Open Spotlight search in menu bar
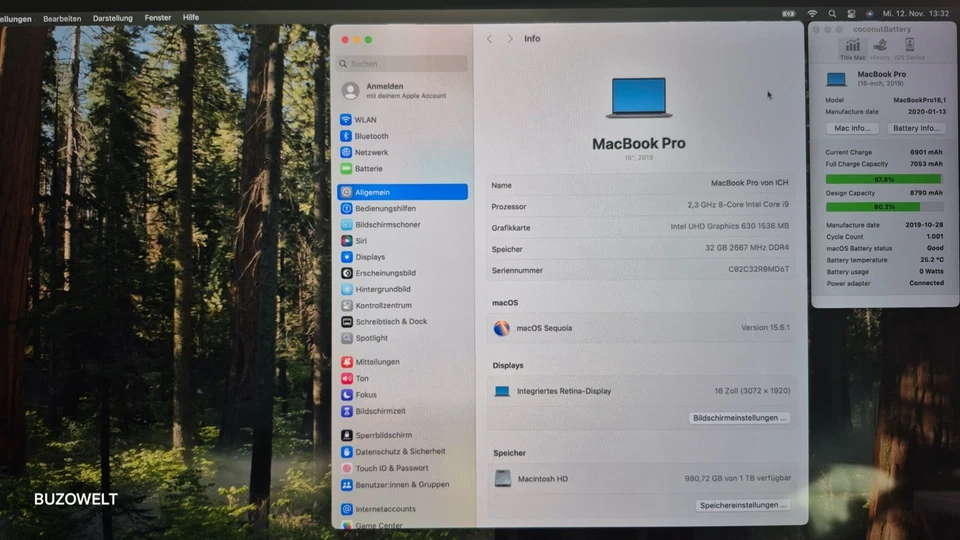Viewport: 960px width, 540px height. click(x=831, y=13)
